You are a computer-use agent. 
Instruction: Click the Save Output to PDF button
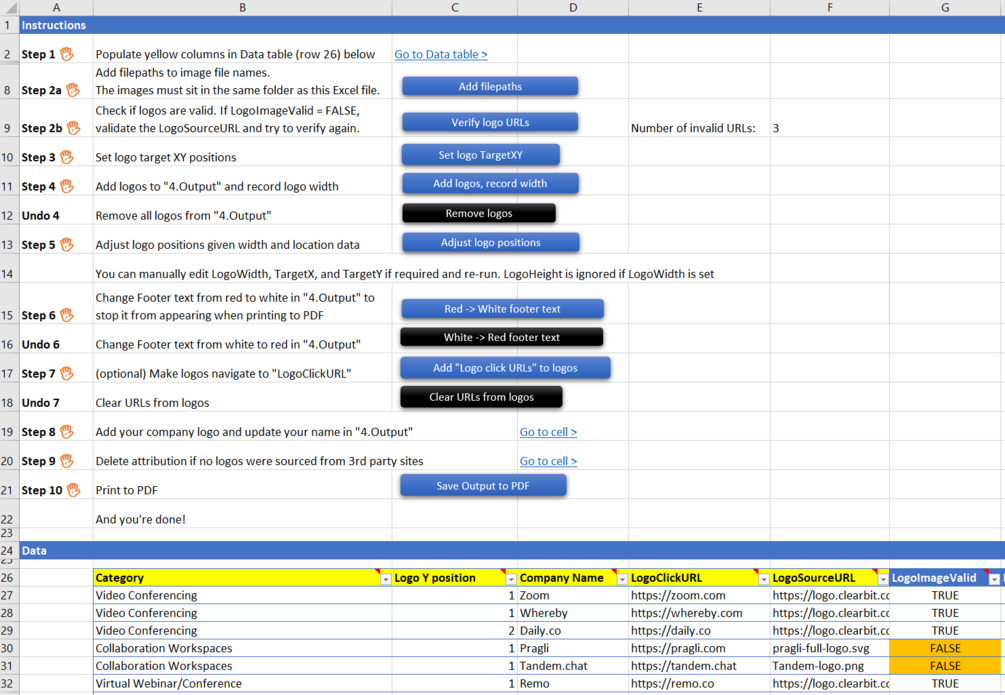click(x=483, y=486)
